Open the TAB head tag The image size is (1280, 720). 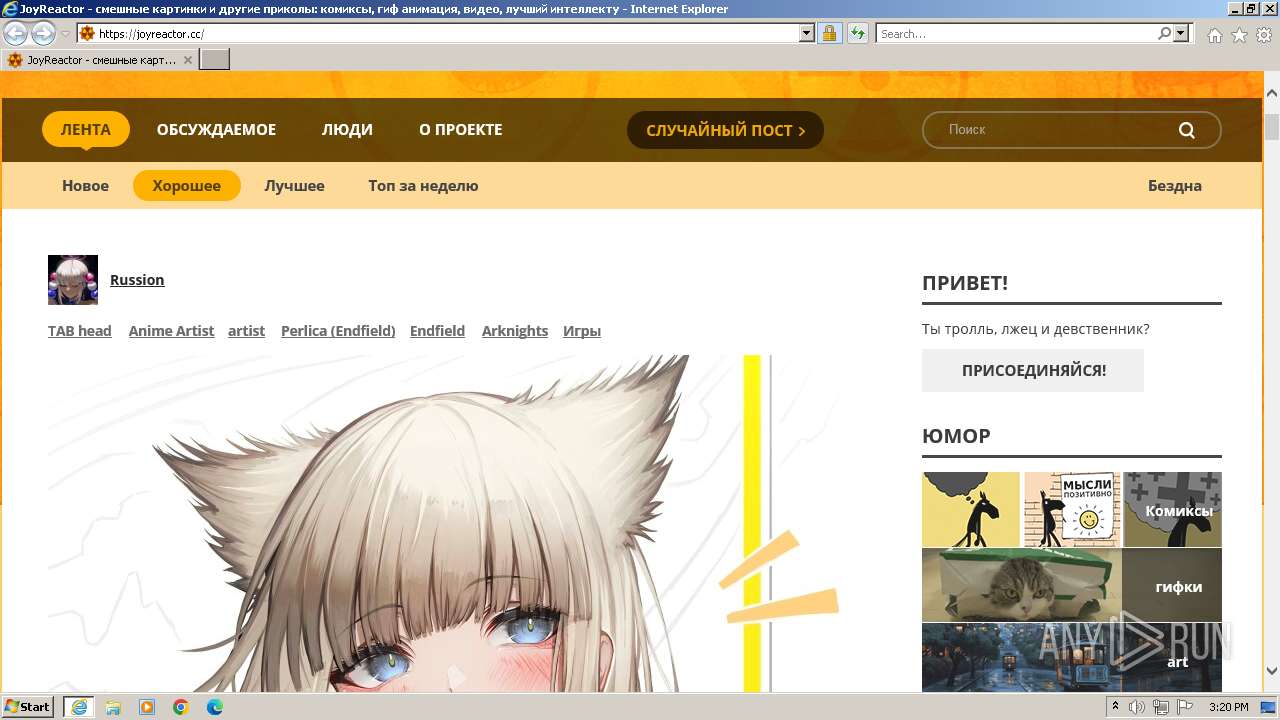(x=80, y=331)
